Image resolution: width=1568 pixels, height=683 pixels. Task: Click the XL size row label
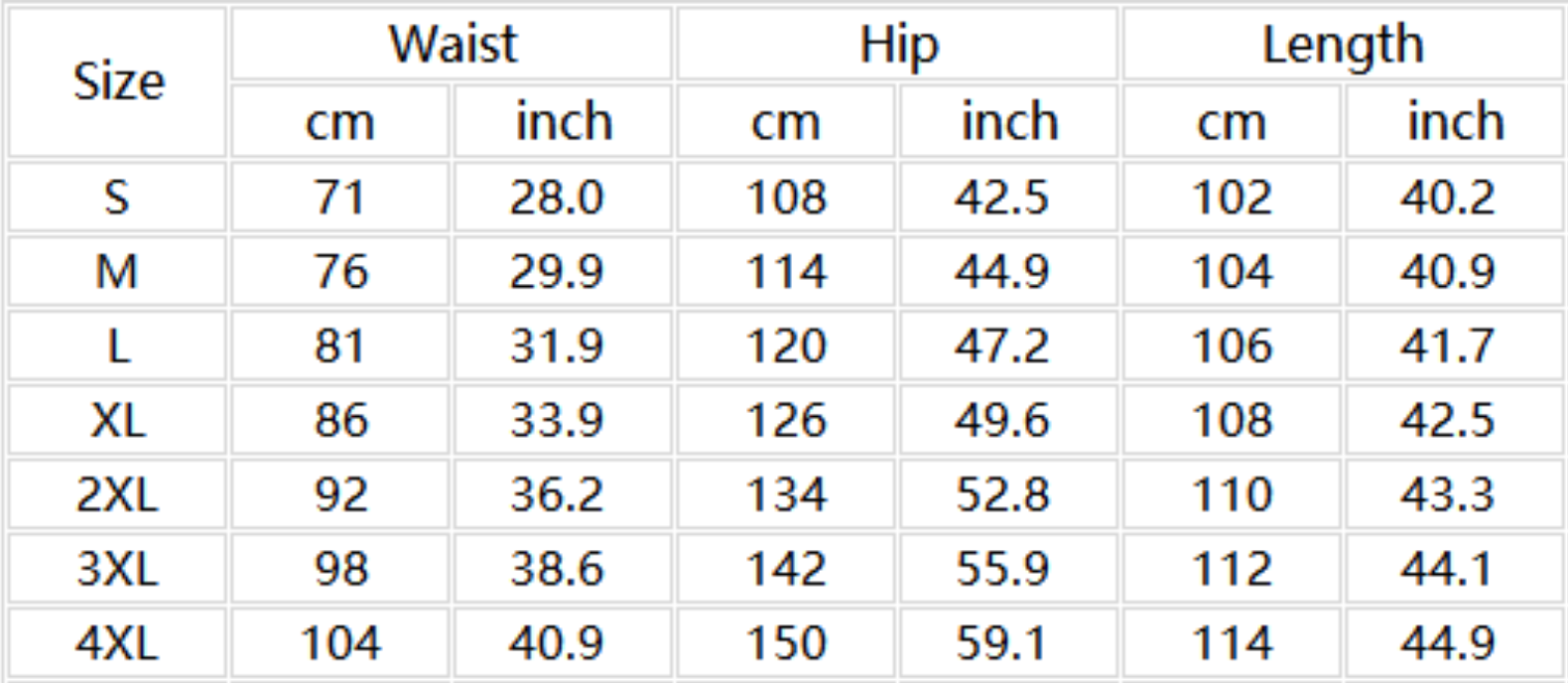click(117, 421)
